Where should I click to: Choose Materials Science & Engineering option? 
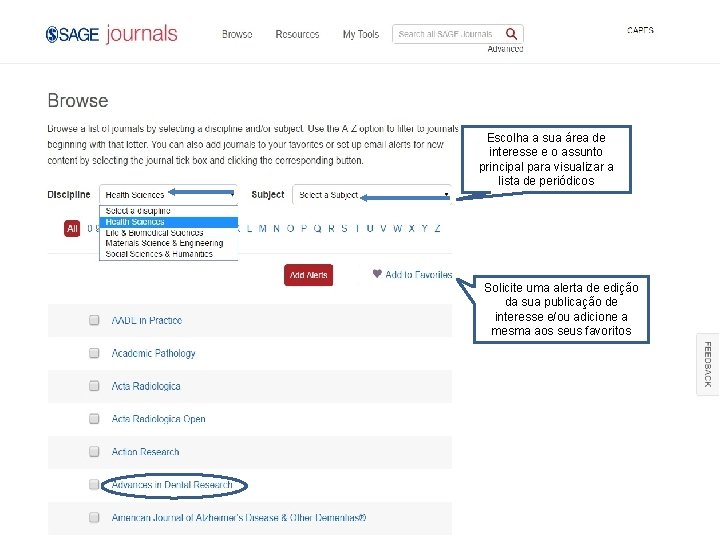tap(169, 243)
